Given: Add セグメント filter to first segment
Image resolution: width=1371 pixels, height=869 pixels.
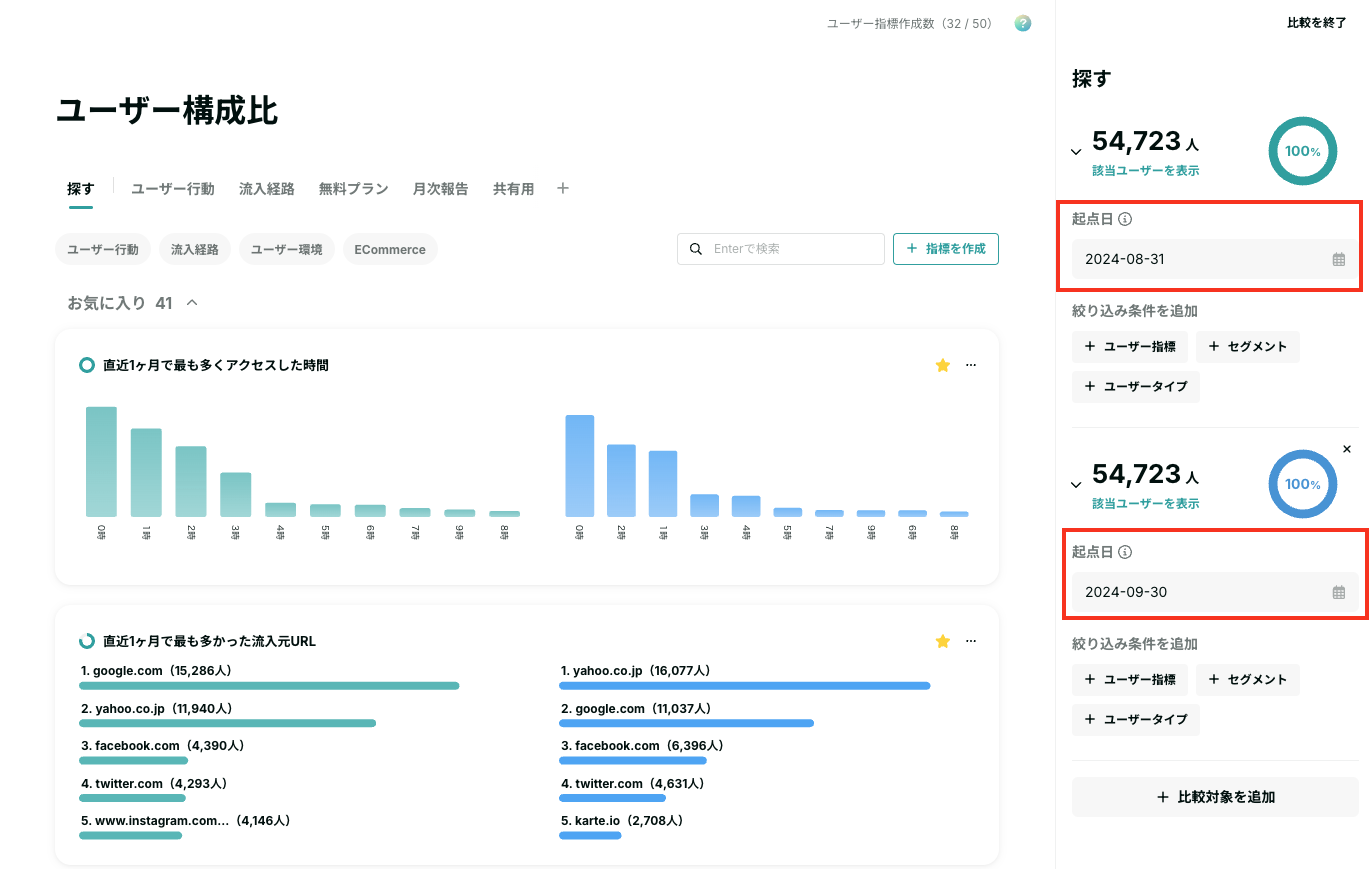Looking at the screenshot, I should tap(1248, 347).
